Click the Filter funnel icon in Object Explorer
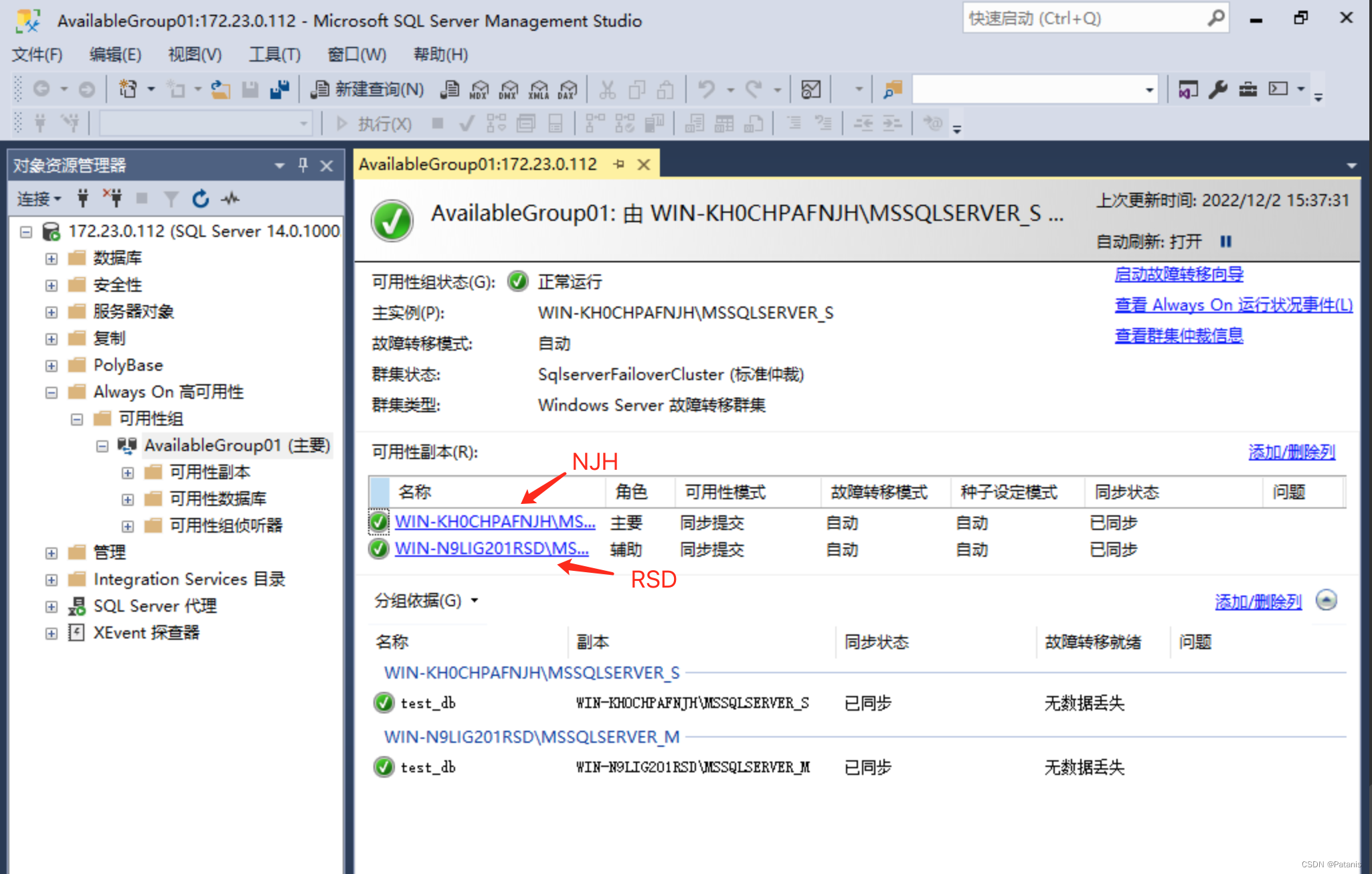1372x874 pixels. click(x=171, y=198)
